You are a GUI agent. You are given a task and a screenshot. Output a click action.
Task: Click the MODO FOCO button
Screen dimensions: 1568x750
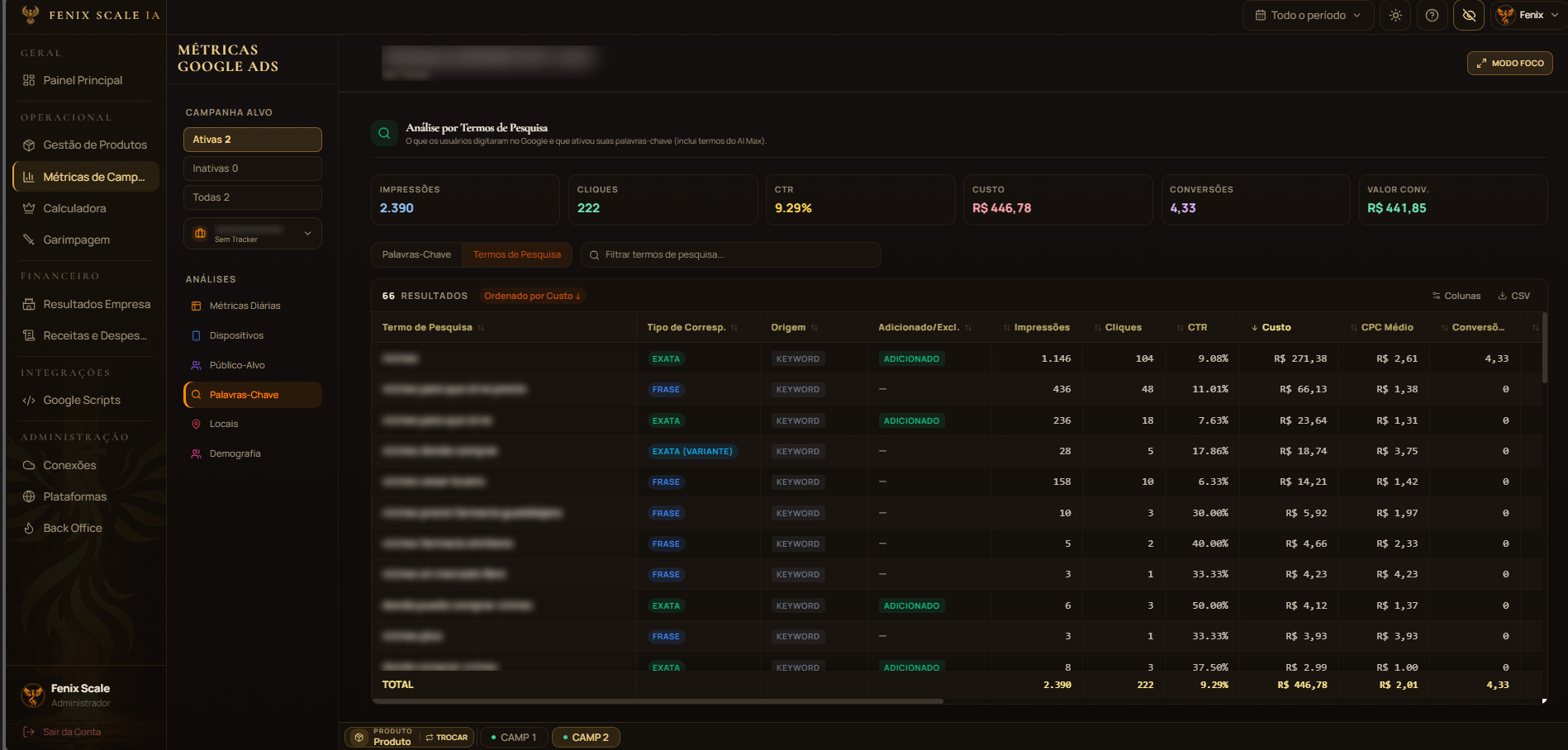[1509, 63]
